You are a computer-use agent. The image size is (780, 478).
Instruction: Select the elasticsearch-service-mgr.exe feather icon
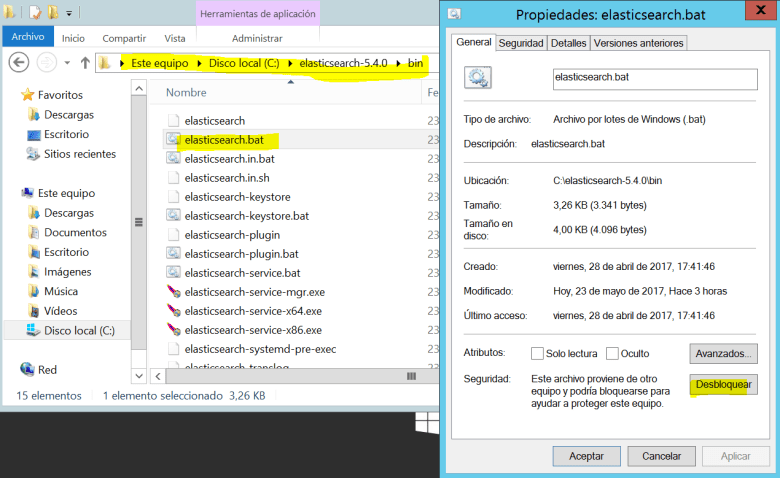[x=173, y=292]
